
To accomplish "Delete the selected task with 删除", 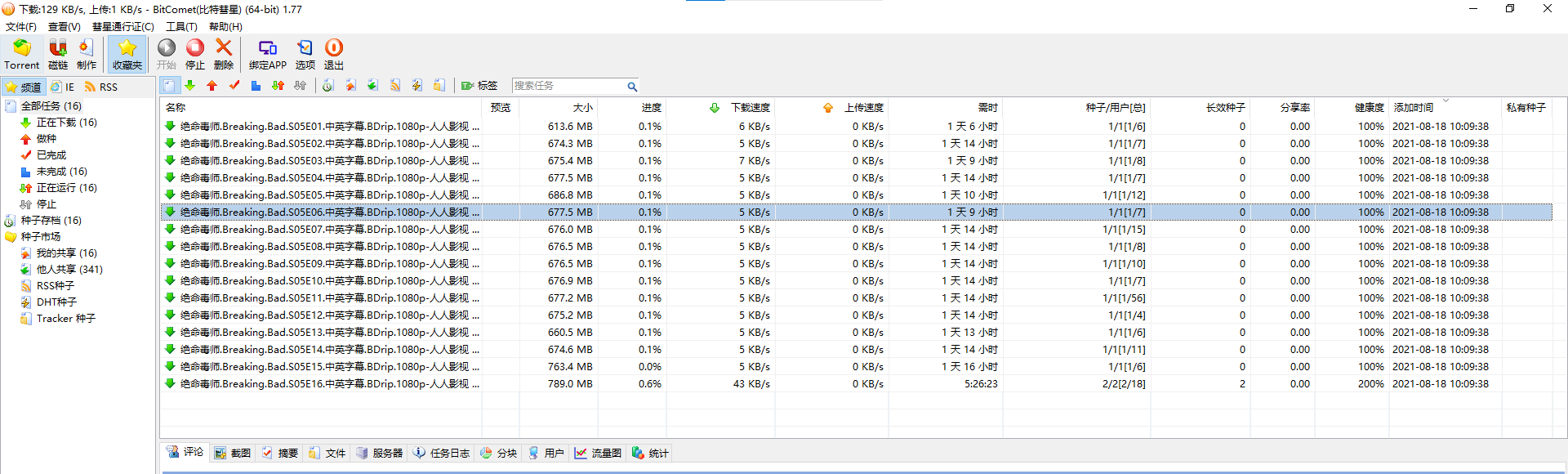I will [x=224, y=54].
